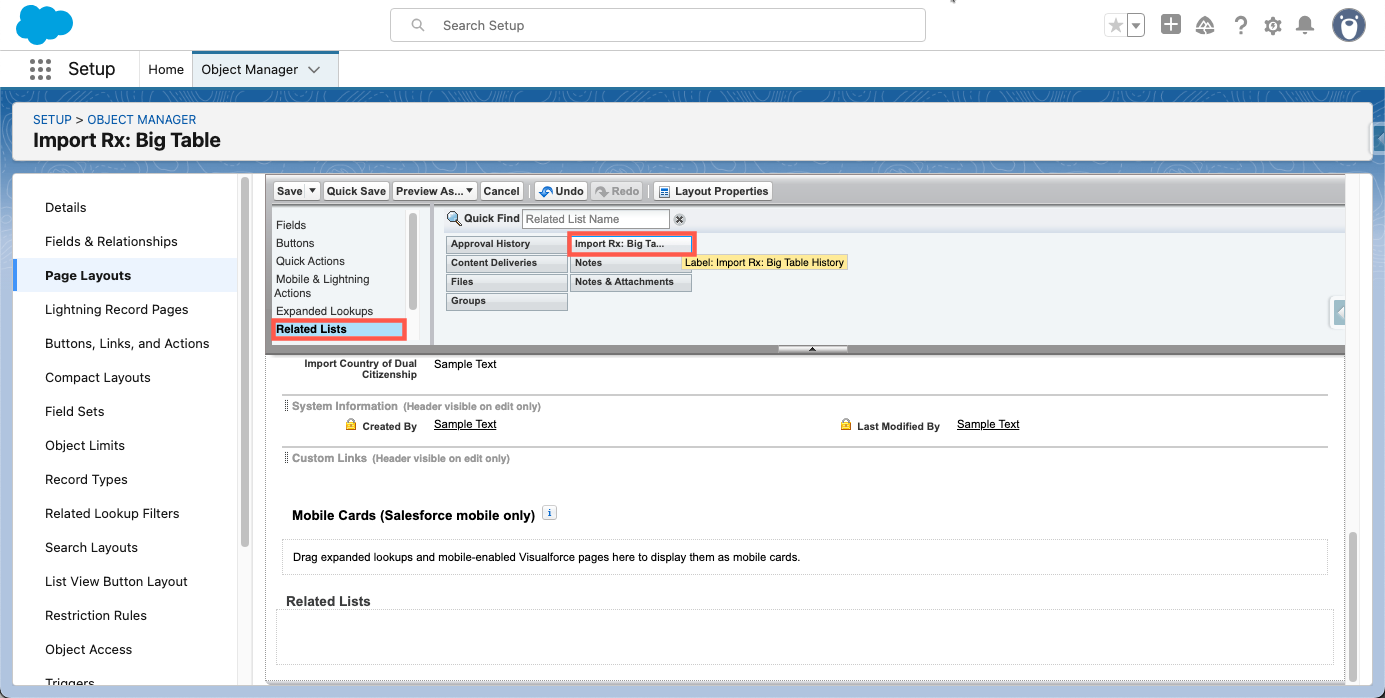The image size is (1385, 698).
Task: Click the Quick Find related list field
Action: pos(596,219)
